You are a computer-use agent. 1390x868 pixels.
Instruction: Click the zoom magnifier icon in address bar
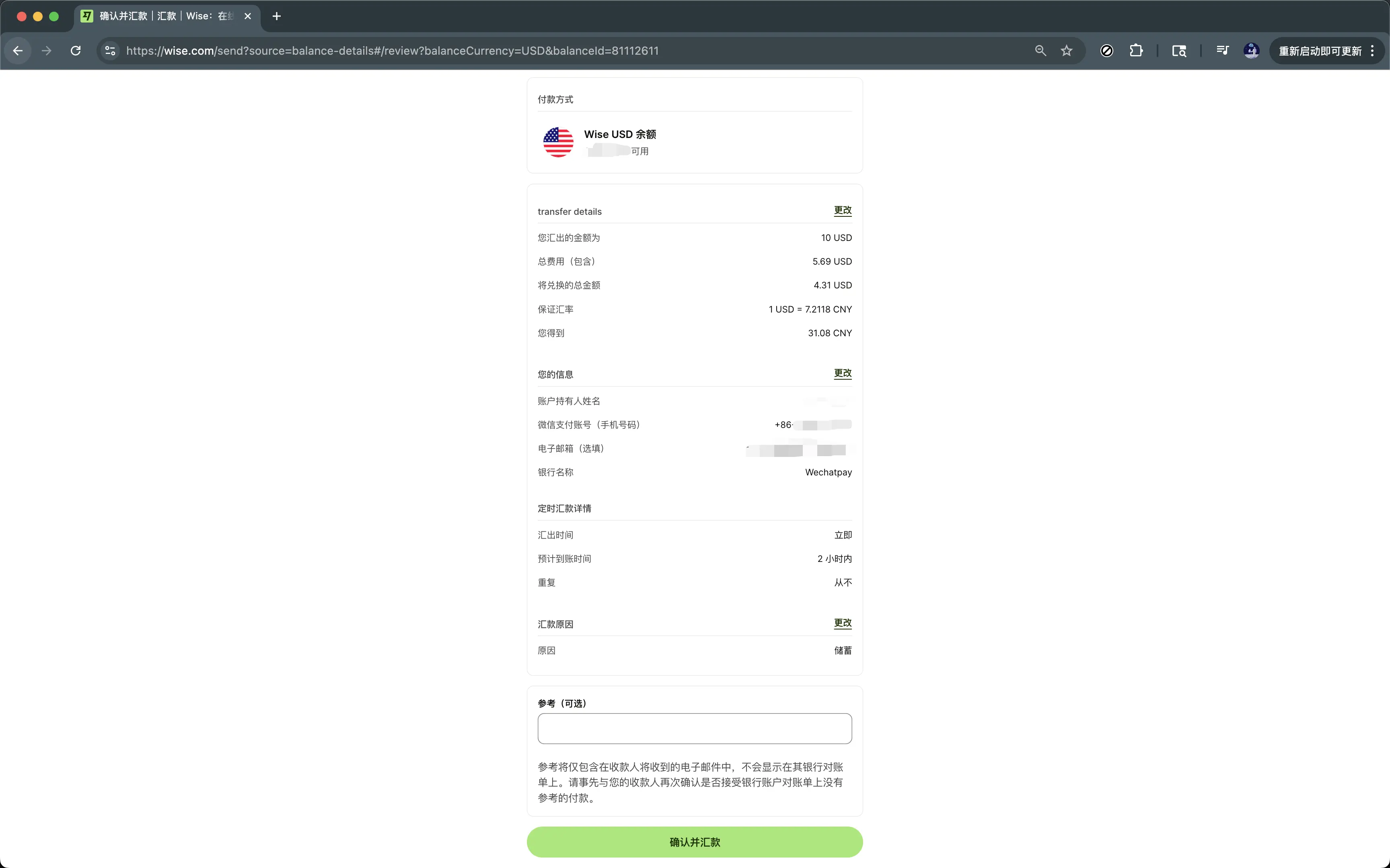[x=1040, y=51]
